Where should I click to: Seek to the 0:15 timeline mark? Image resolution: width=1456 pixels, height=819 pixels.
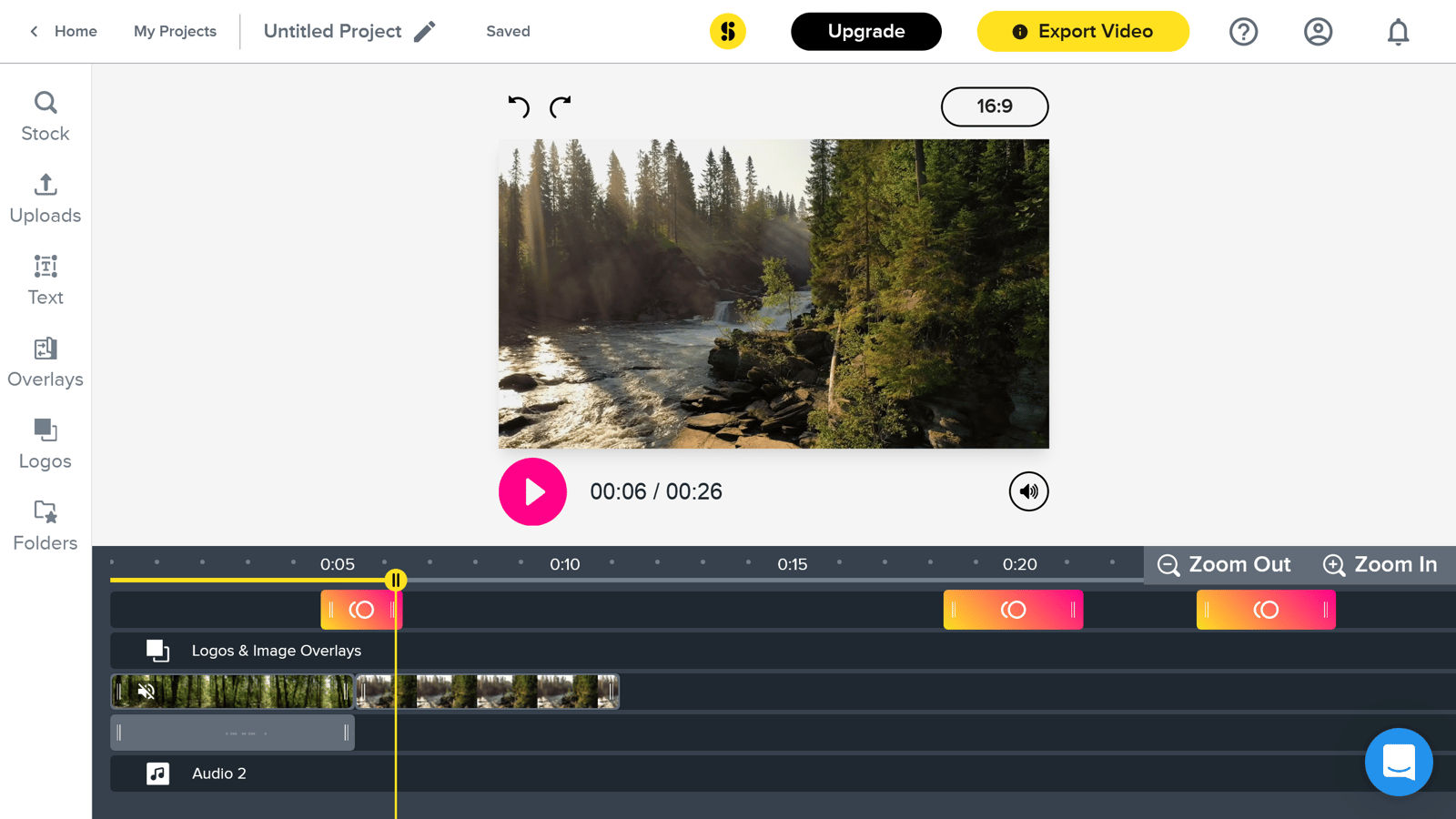pyautogui.click(x=793, y=564)
